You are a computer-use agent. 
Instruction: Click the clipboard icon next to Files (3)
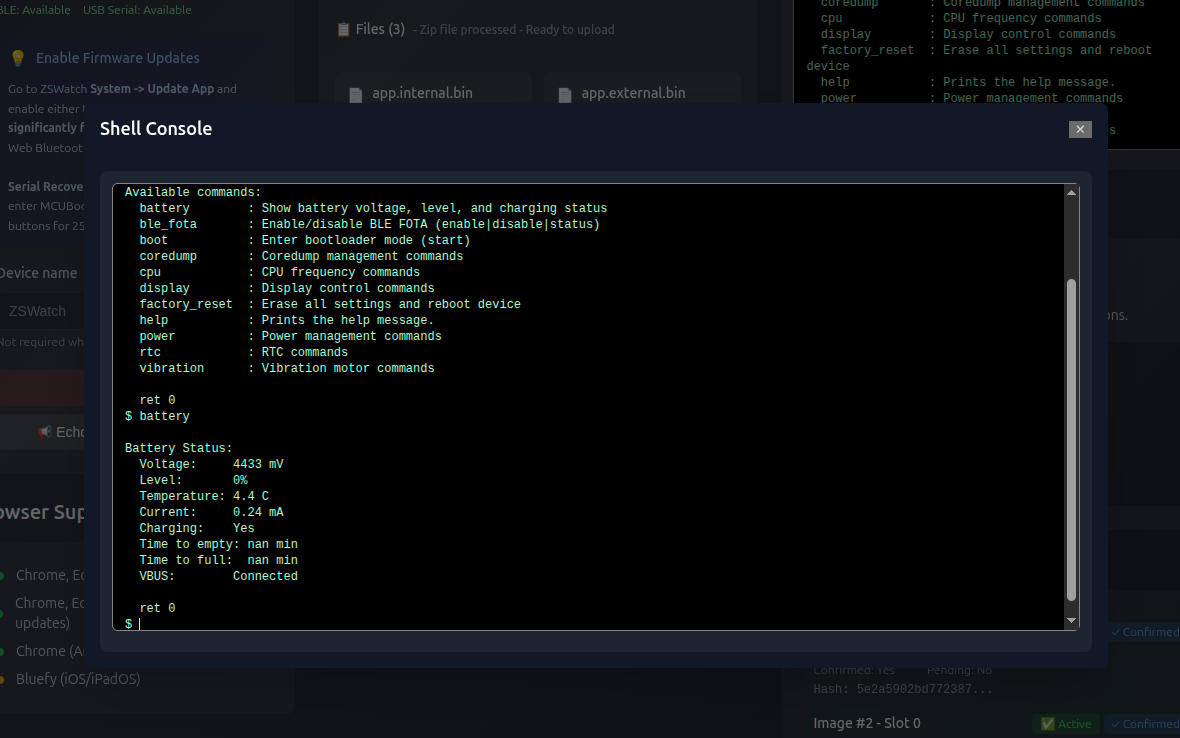click(344, 30)
